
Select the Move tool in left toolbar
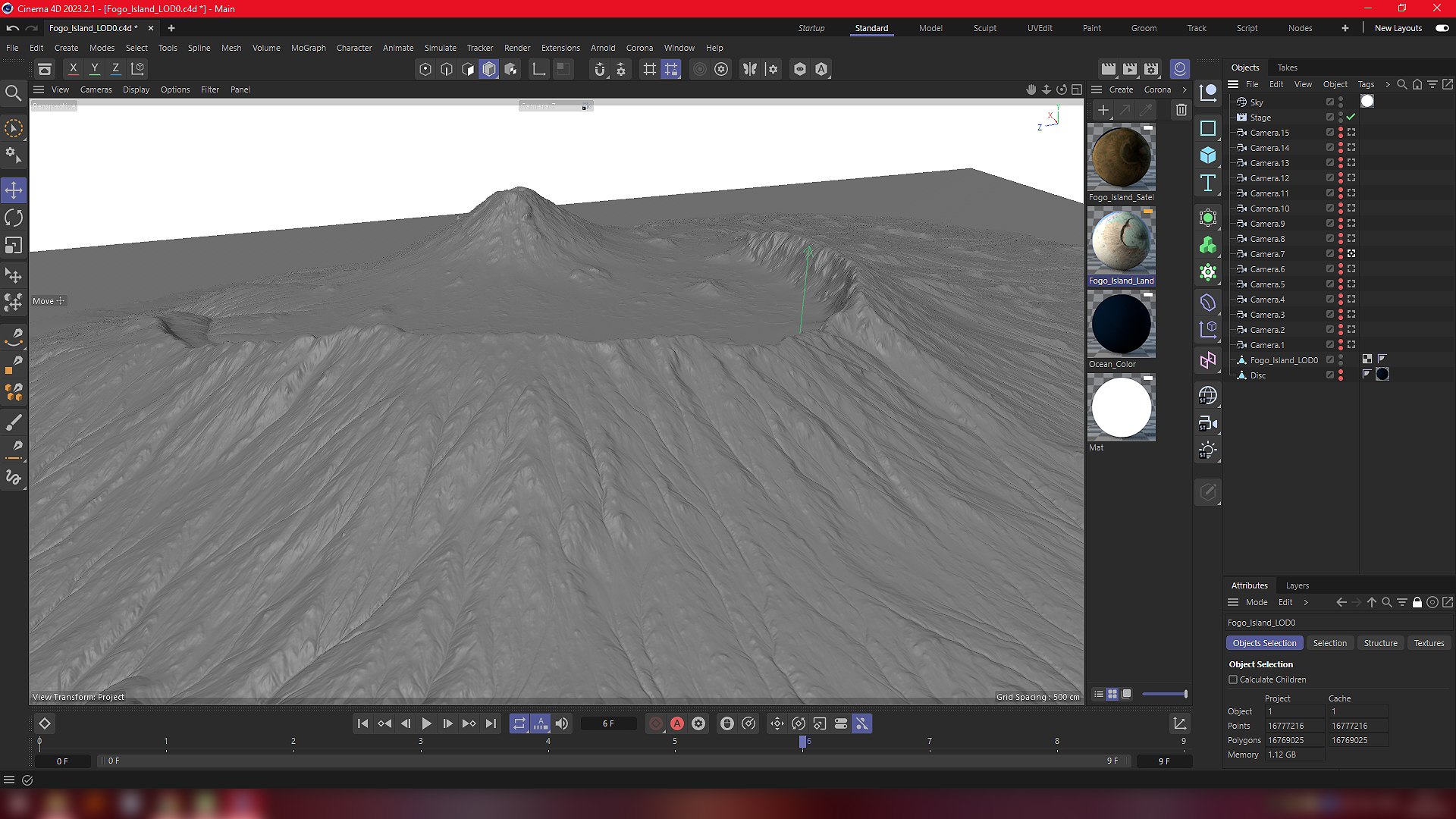pyautogui.click(x=14, y=190)
